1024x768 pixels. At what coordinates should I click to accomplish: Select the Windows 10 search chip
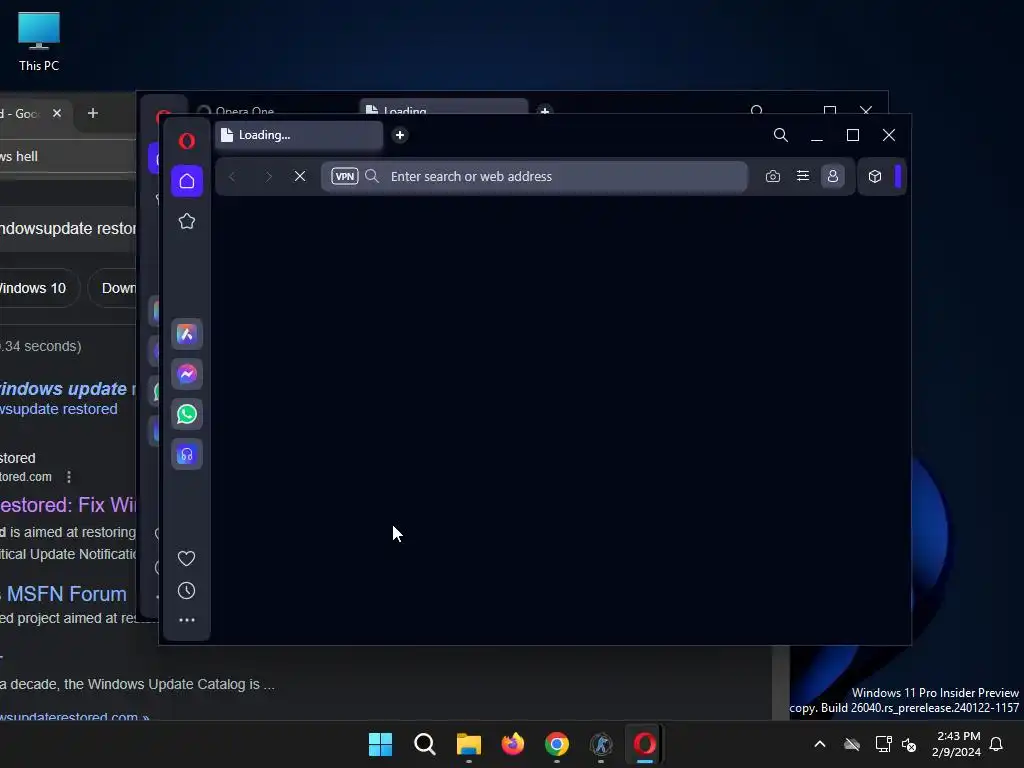38,288
